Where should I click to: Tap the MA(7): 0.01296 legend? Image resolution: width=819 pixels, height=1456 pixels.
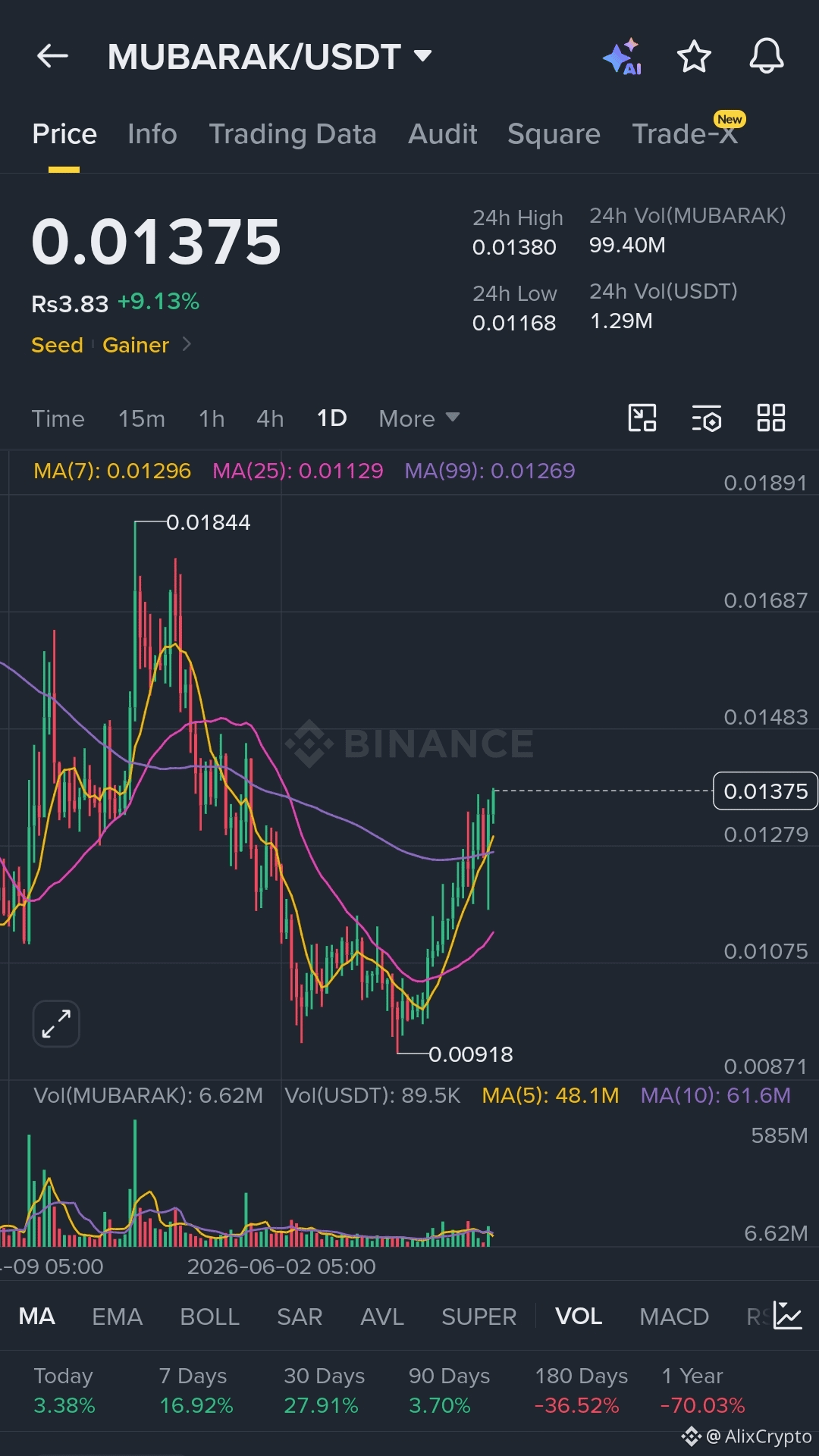point(112,471)
